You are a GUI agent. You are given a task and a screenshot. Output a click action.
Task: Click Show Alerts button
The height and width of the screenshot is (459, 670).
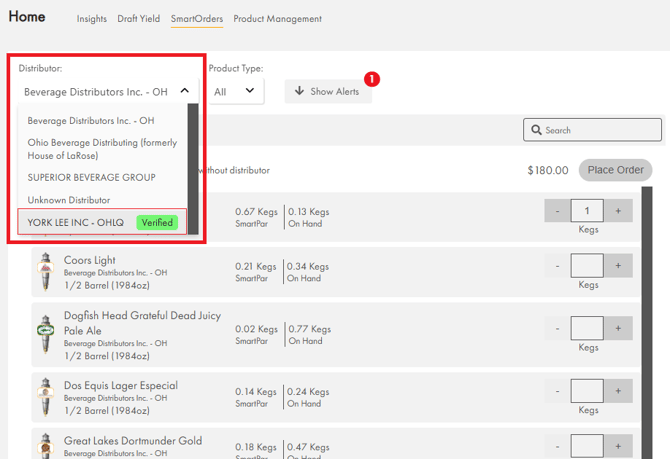328,91
